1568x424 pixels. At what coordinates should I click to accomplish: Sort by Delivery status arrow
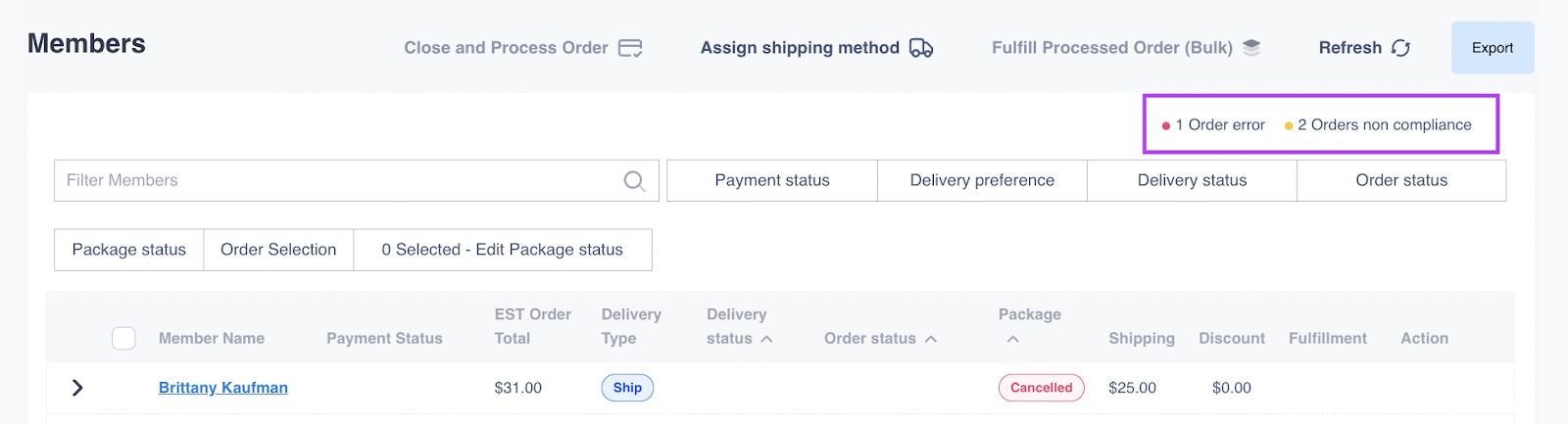[766, 339]
